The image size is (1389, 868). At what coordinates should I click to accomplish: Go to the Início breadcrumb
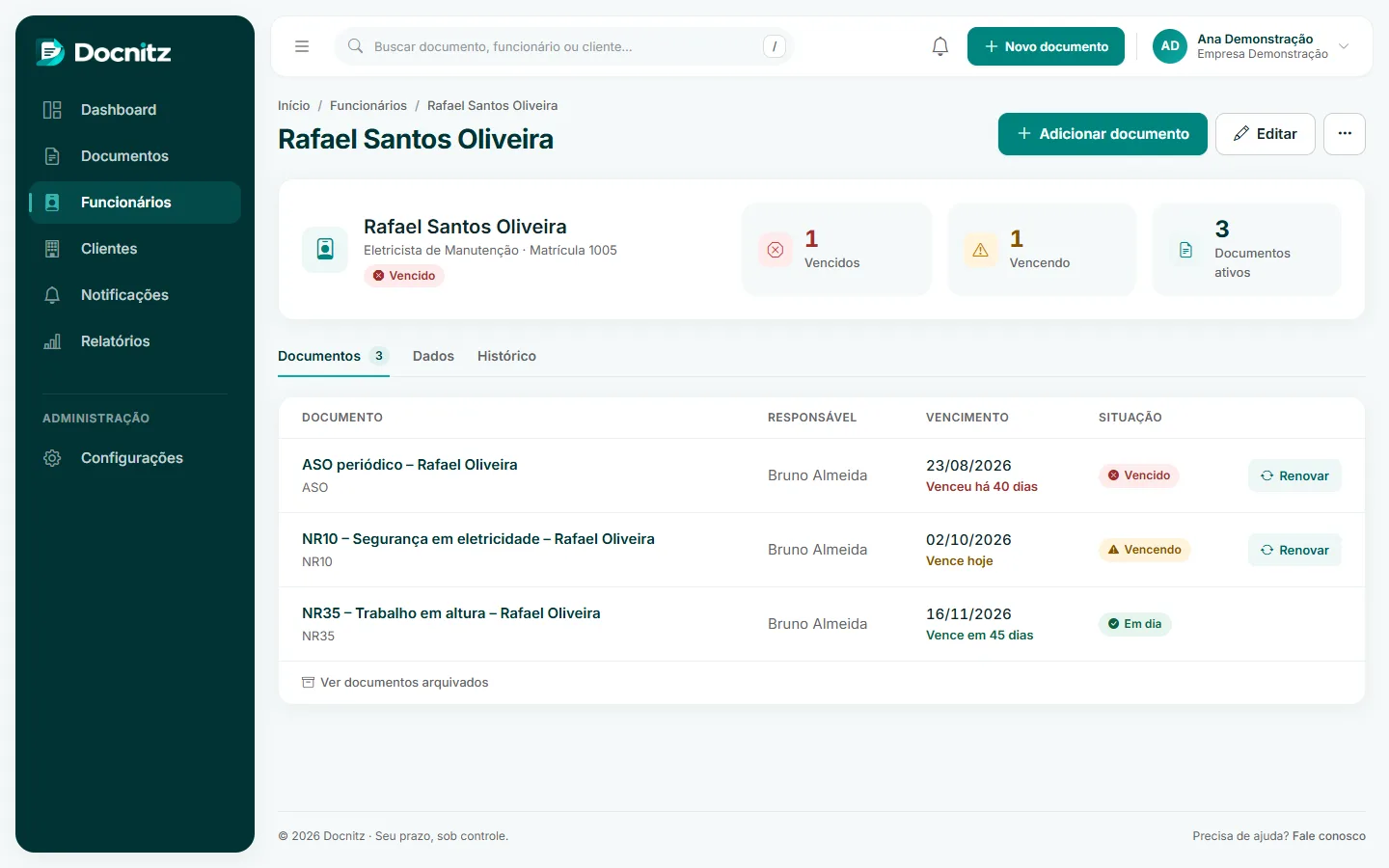pyautogui.click(x=294, y=106)
